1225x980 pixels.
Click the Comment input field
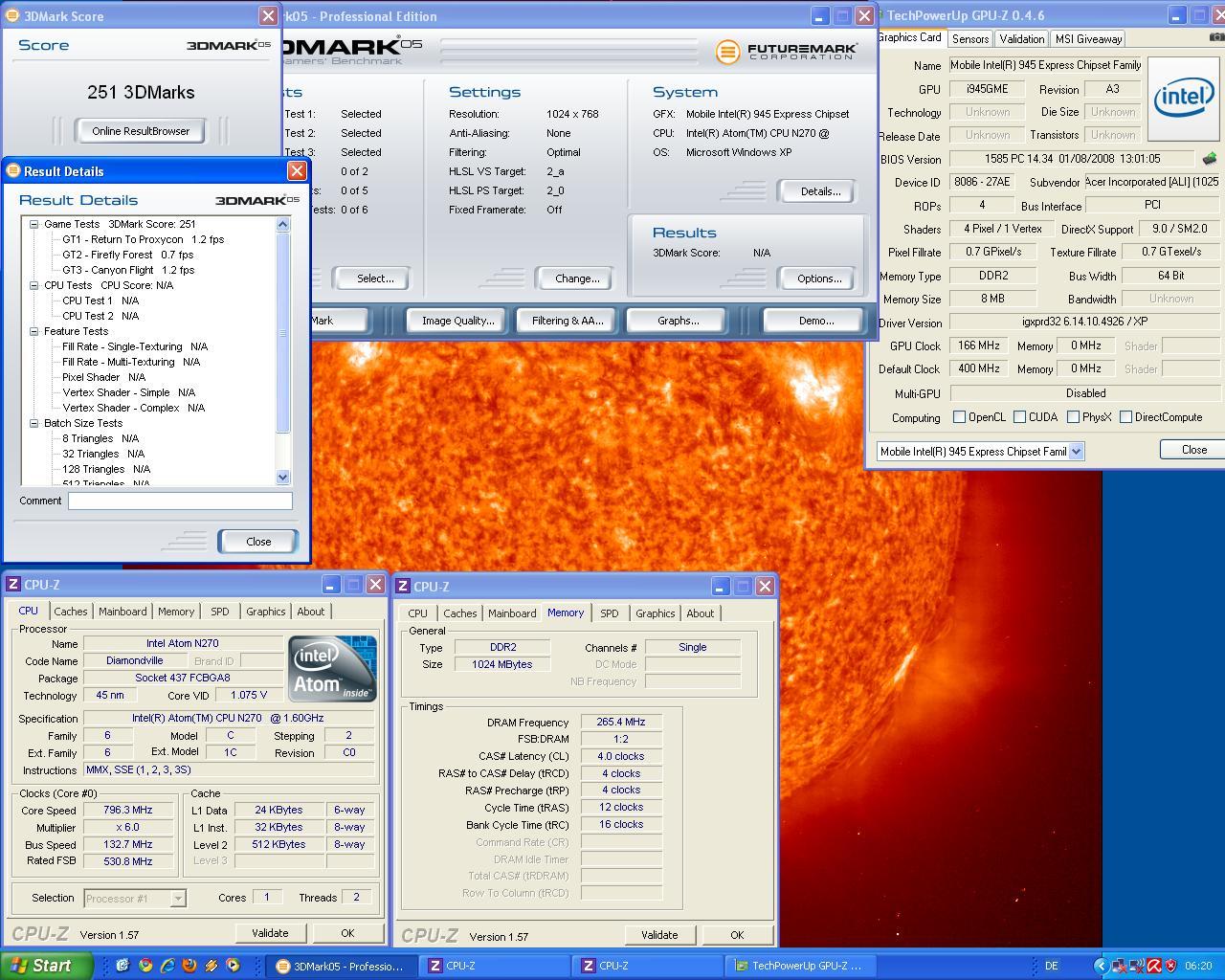180,501
